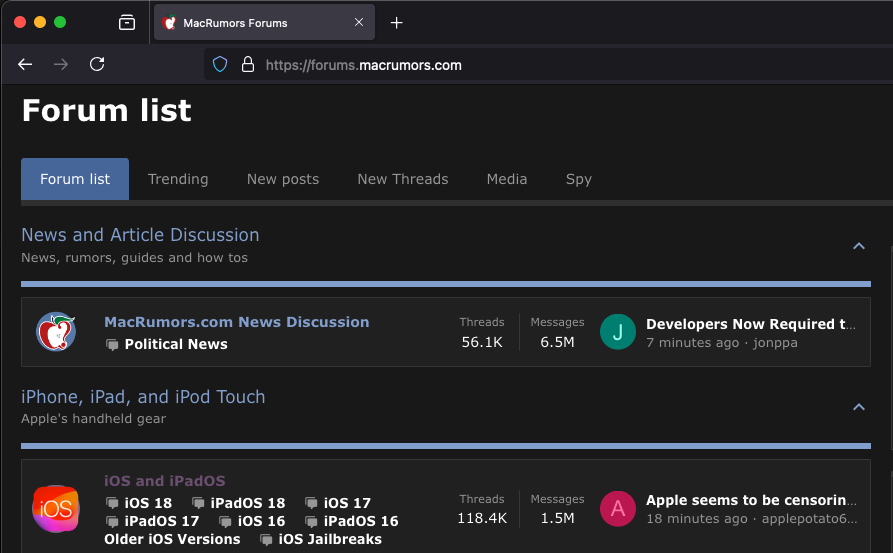The image size is (893, 553).
Task: Open latest thread 'Developers Now Required t...'
Action: point(751,324)
